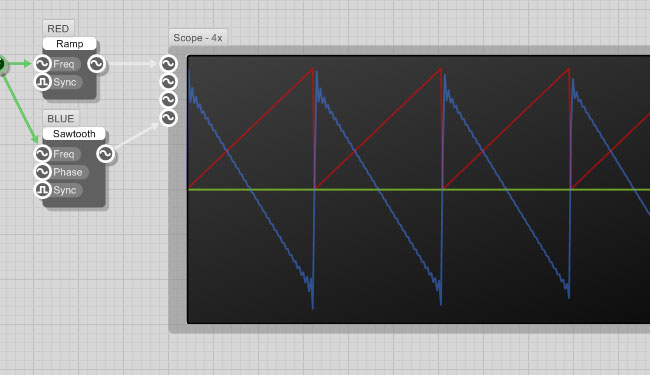Click the first Scope input port

tap(168, 64)
